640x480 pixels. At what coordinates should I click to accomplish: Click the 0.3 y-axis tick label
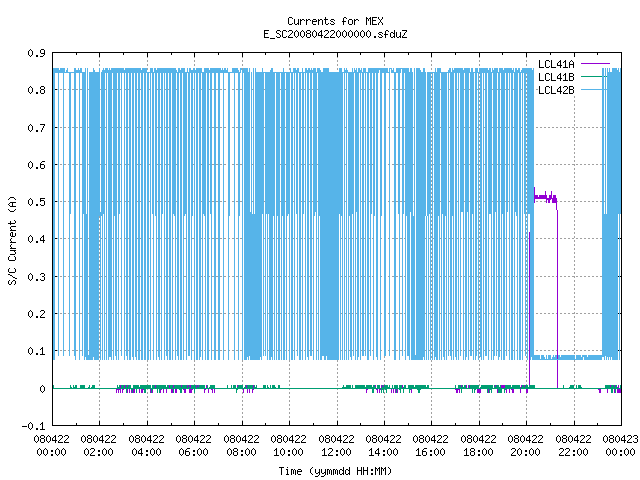pyautogui.click(x=36, y=277)
